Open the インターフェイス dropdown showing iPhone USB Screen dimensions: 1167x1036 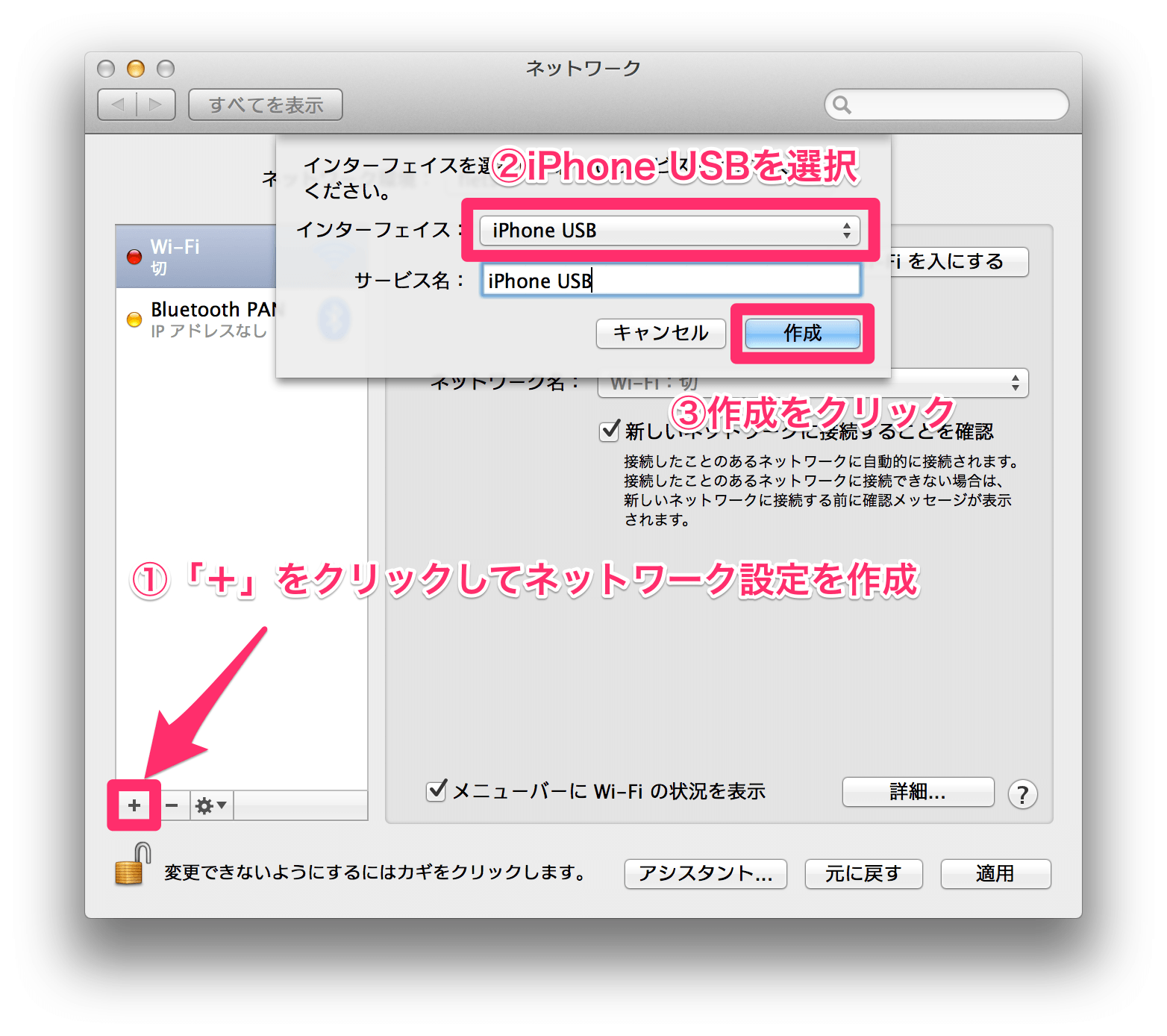tap(669, 230)
